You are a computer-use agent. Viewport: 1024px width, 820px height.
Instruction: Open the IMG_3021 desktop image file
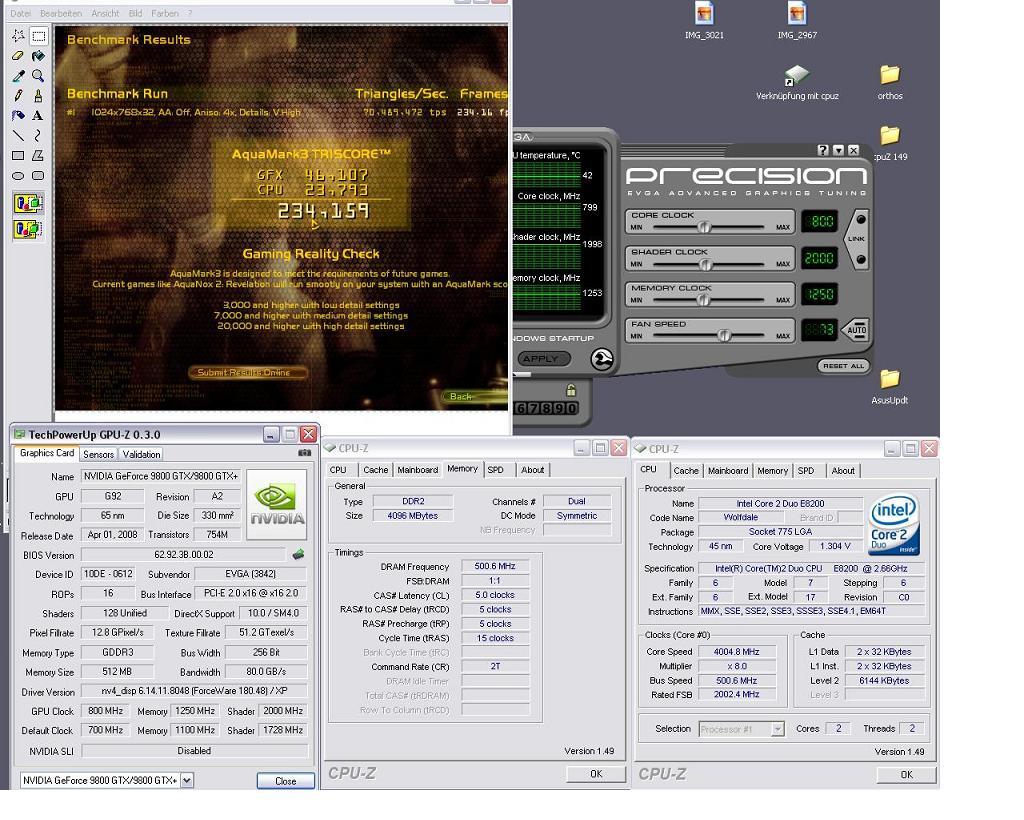click(x=704, y=22)
